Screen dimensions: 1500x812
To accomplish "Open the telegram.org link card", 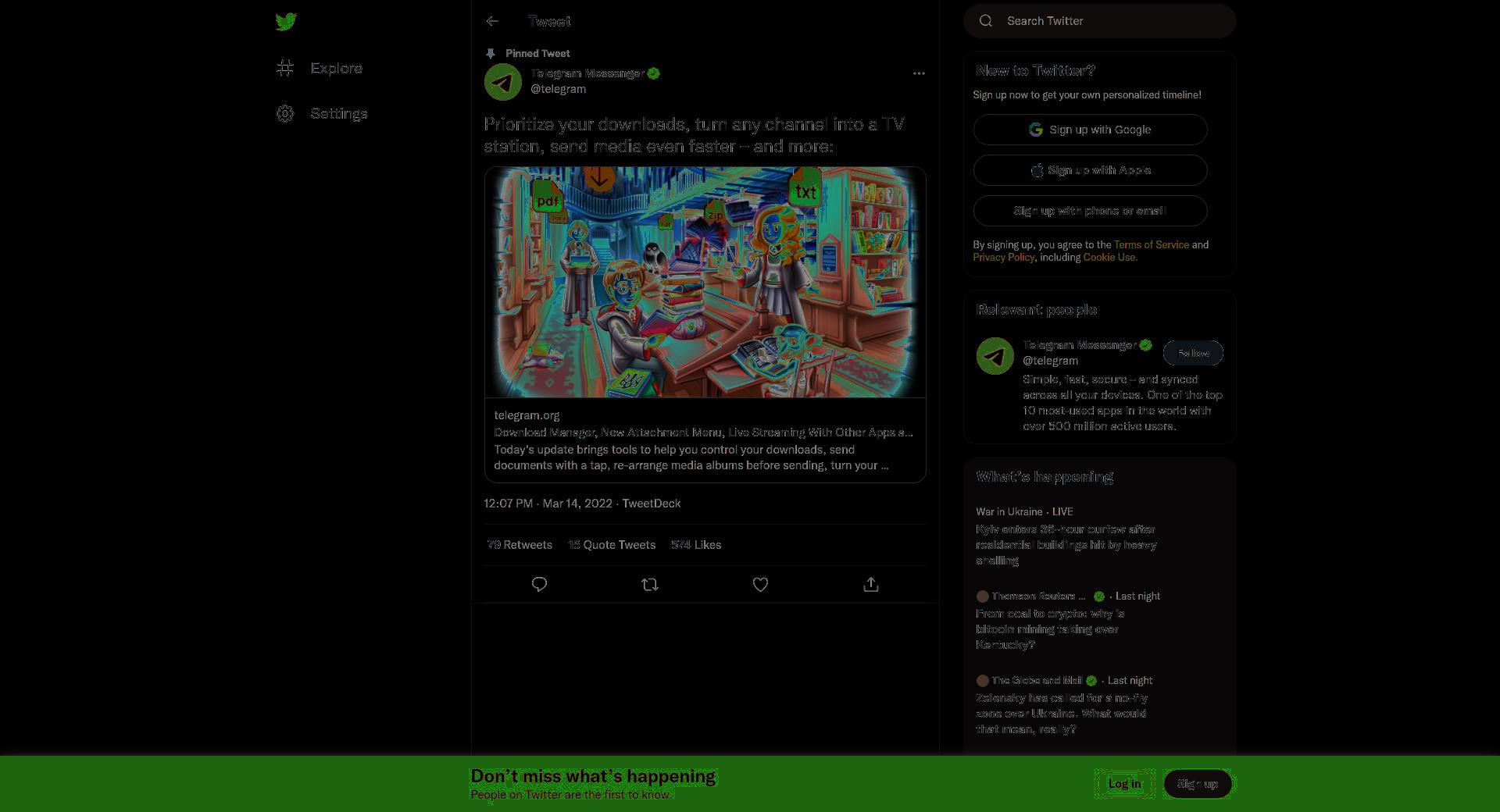I will coord(705,440).
